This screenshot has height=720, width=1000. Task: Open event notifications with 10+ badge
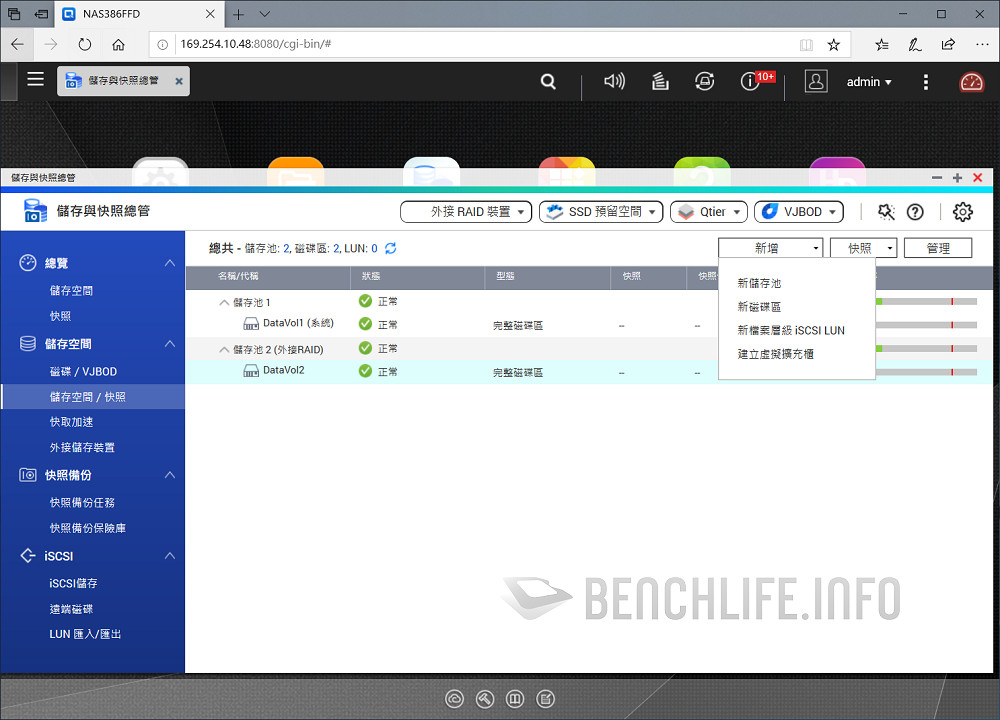(752, 82)
